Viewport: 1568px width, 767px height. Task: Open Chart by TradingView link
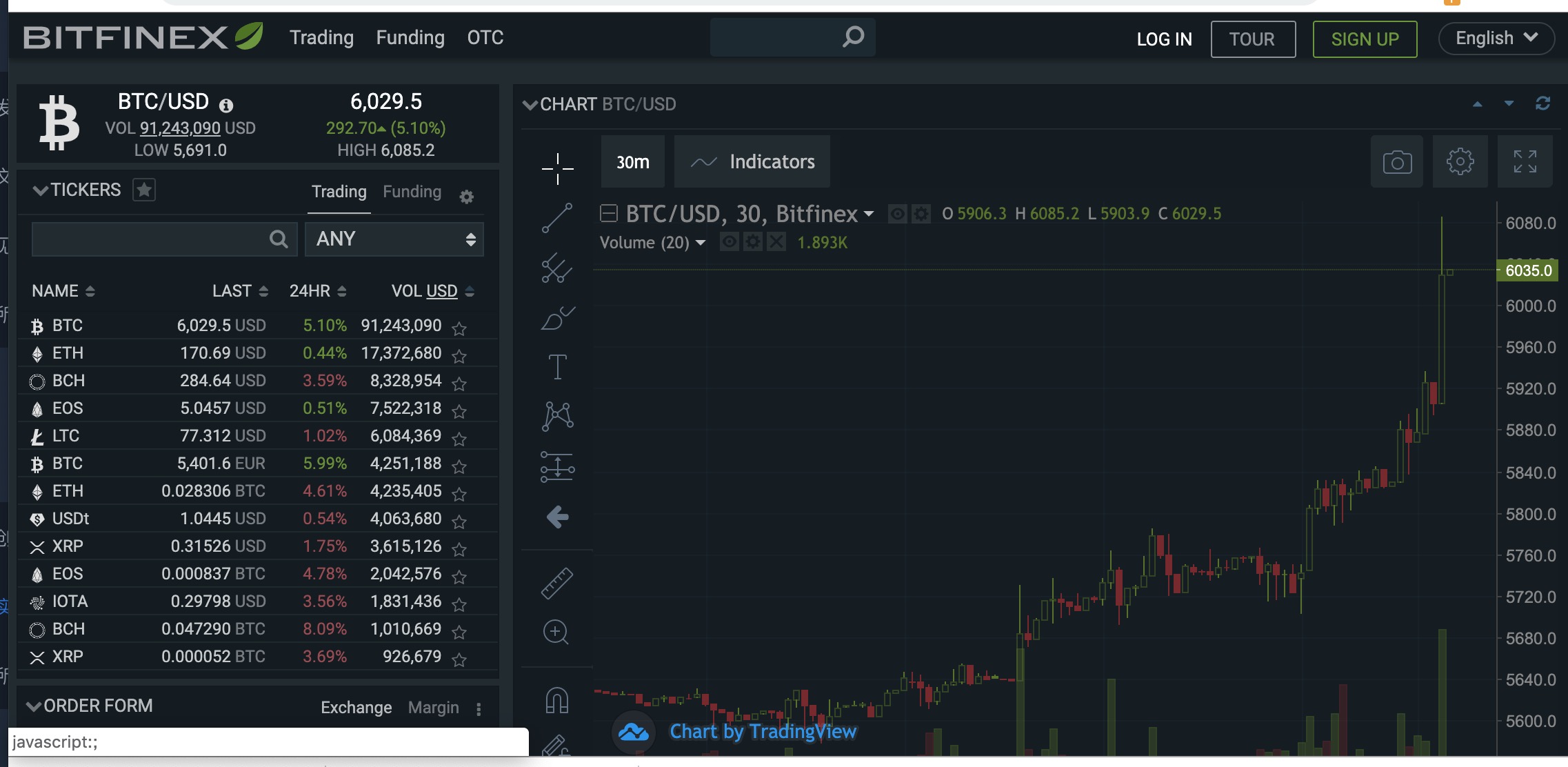pos(763,732)
